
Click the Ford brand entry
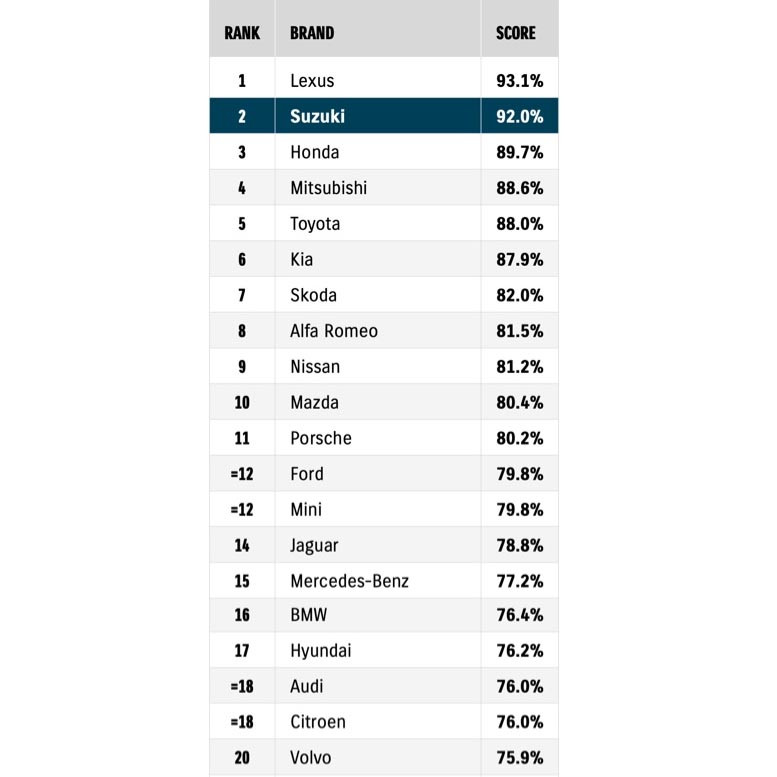(x=307, y=474)
